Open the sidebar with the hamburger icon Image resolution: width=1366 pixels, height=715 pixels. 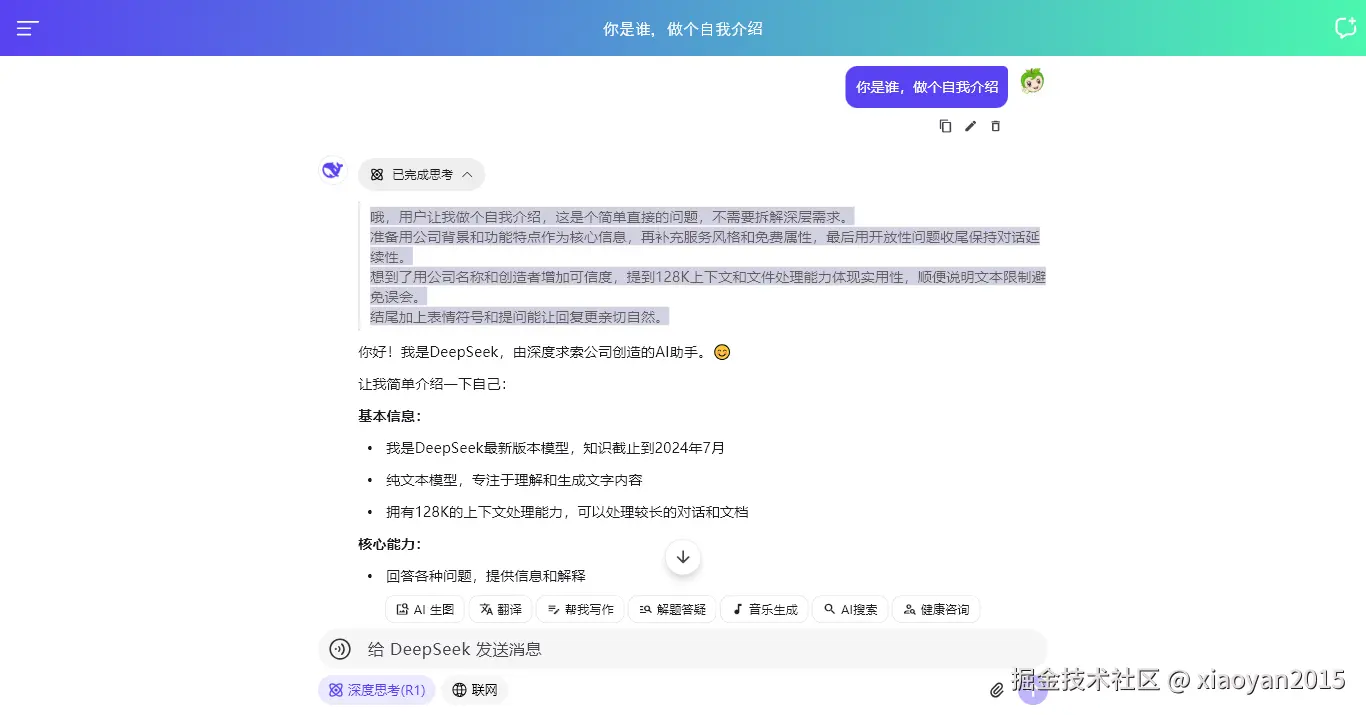[27, 28]
